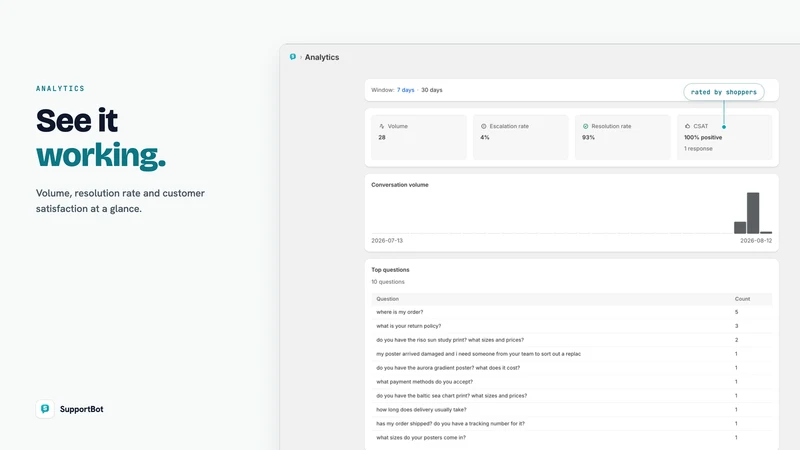Click the SupportBot logo at bottom left

[45, 409]
